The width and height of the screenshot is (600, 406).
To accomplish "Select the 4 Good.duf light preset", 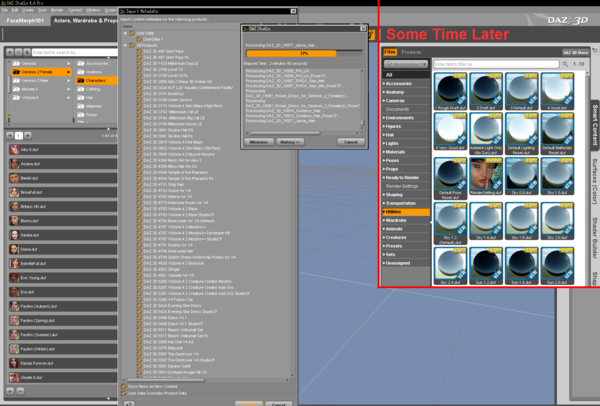I will [557, 91].
